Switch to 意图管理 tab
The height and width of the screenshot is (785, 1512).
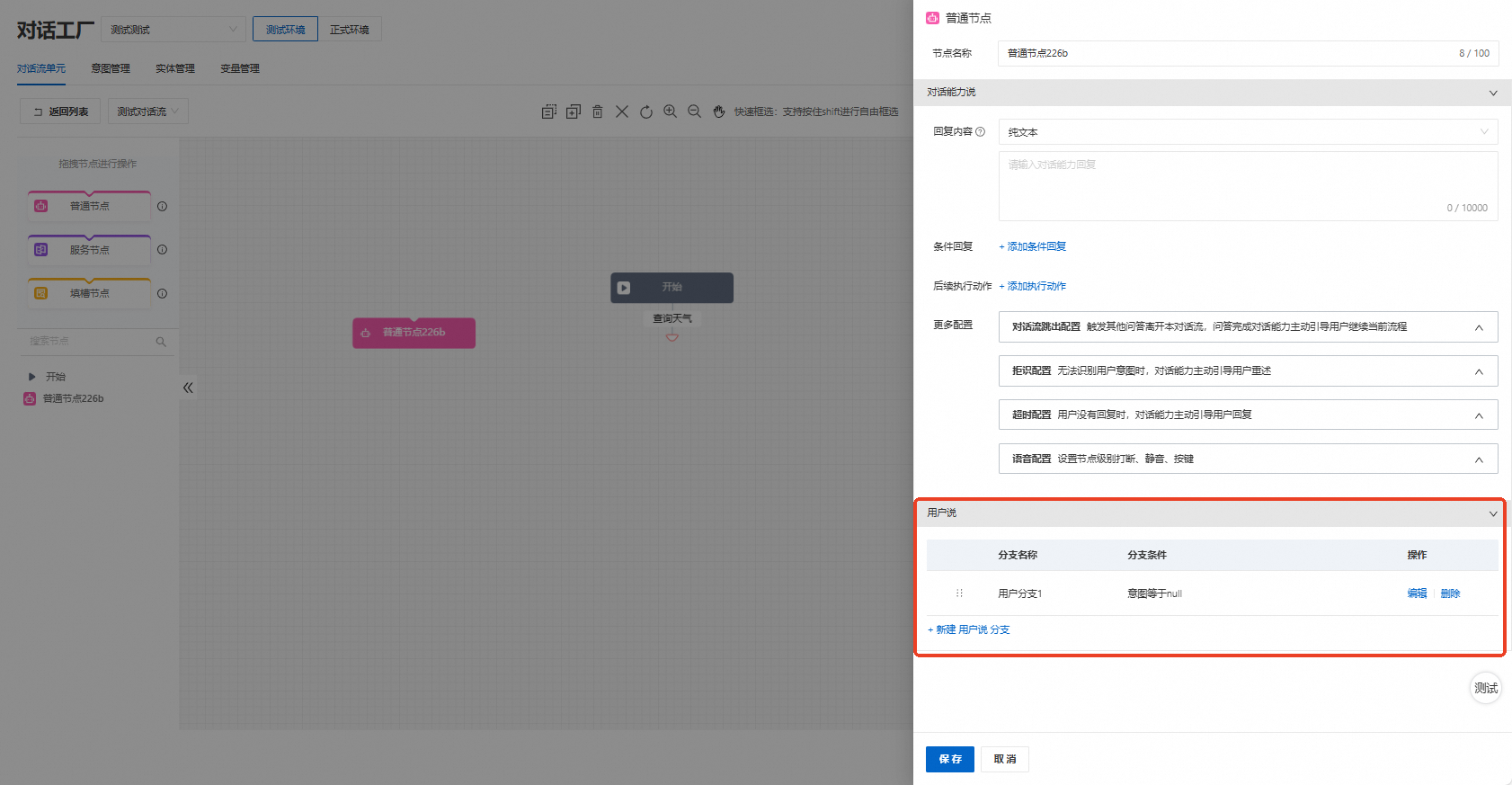coord(111,68)
